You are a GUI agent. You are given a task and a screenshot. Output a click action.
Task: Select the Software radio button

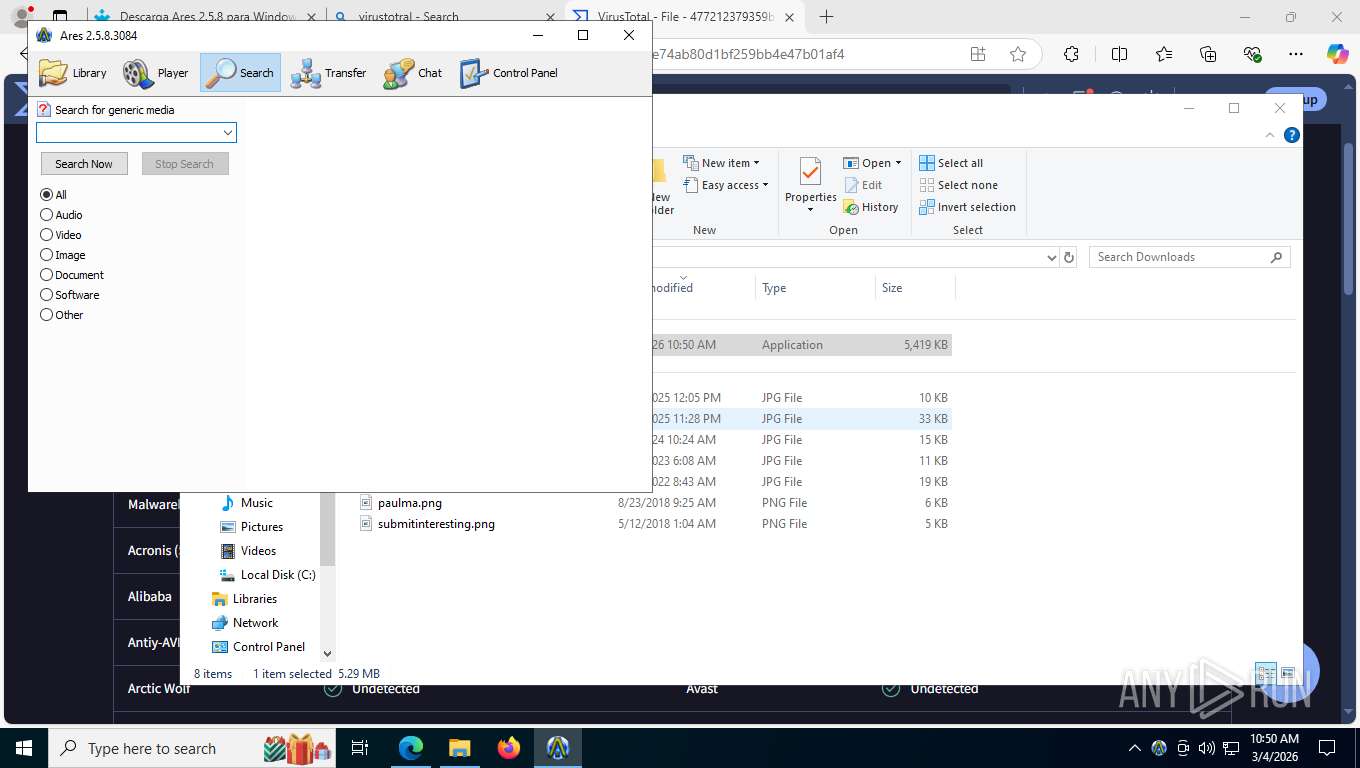pyautogui.click(x=46, y=295)
